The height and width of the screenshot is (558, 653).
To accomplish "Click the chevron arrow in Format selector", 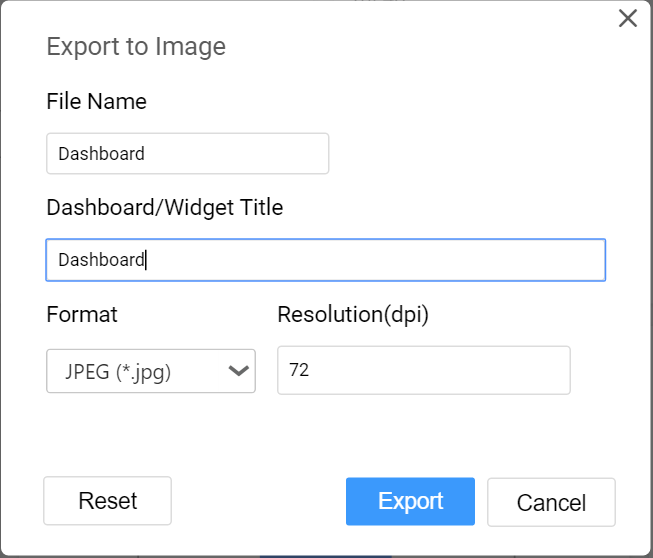I will point(239,370).
